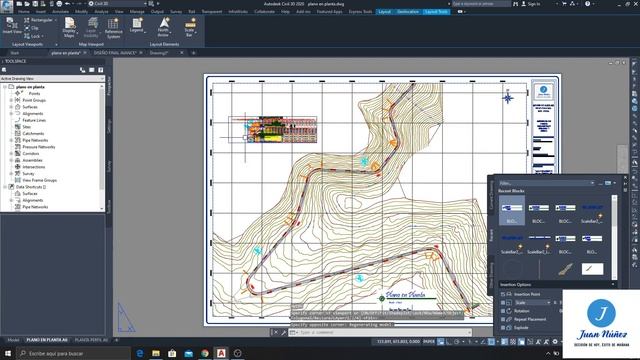Image resolution: width=640 pixels, height=360 pixels.
Task: Switch to PLANTA PERFIL A0 layout tab
Action: (91, 340)
